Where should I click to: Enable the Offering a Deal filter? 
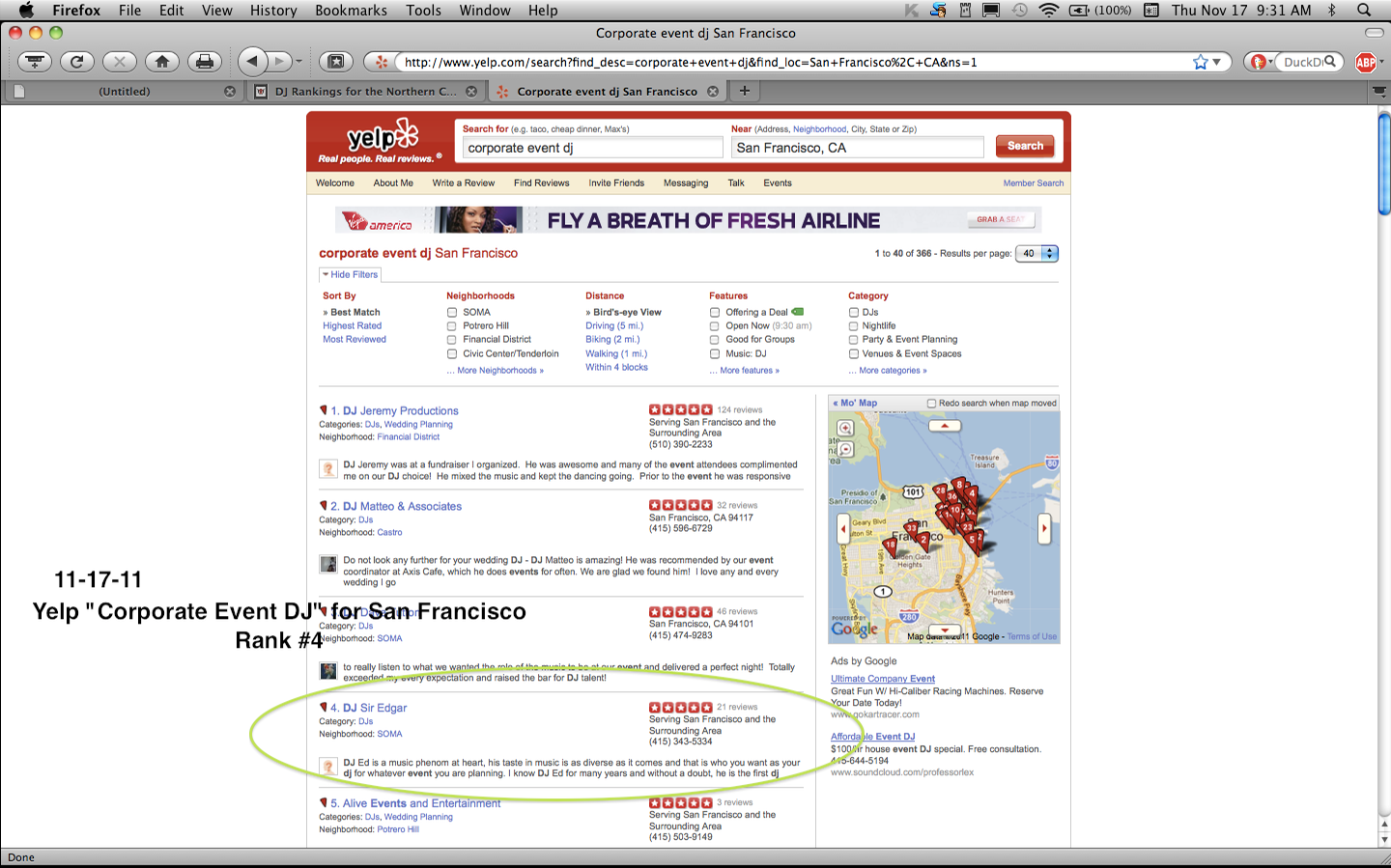point(715,312)
